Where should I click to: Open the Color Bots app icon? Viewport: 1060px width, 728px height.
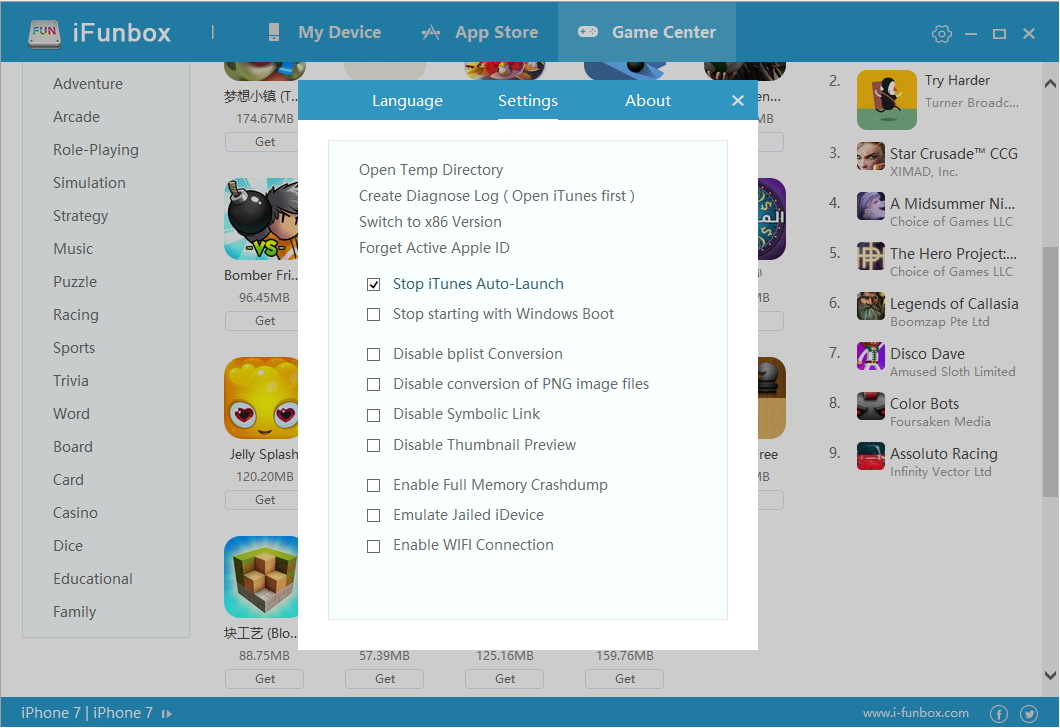[x=871, y=407]
